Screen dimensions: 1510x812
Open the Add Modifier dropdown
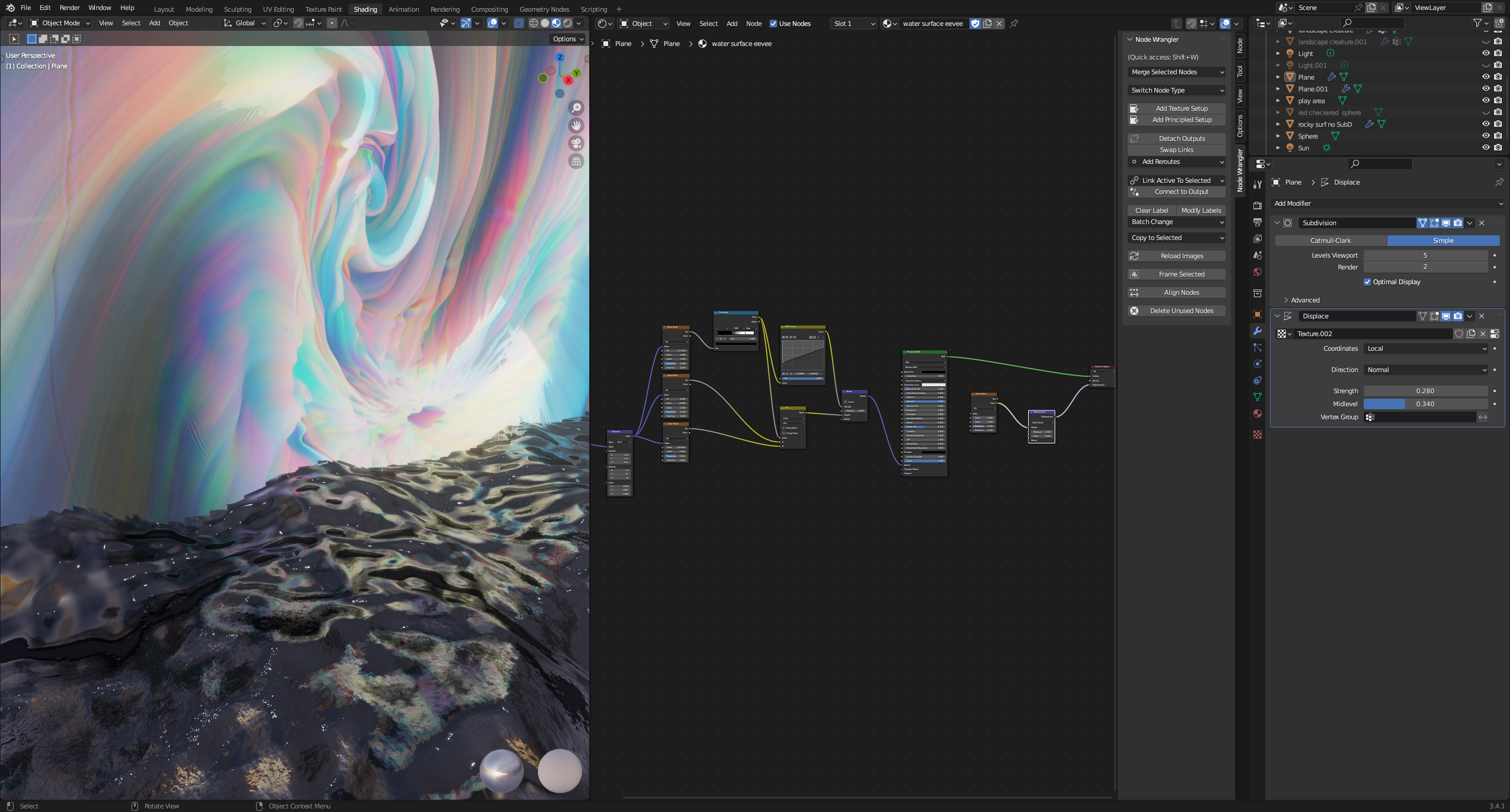tap(1387, 203)
